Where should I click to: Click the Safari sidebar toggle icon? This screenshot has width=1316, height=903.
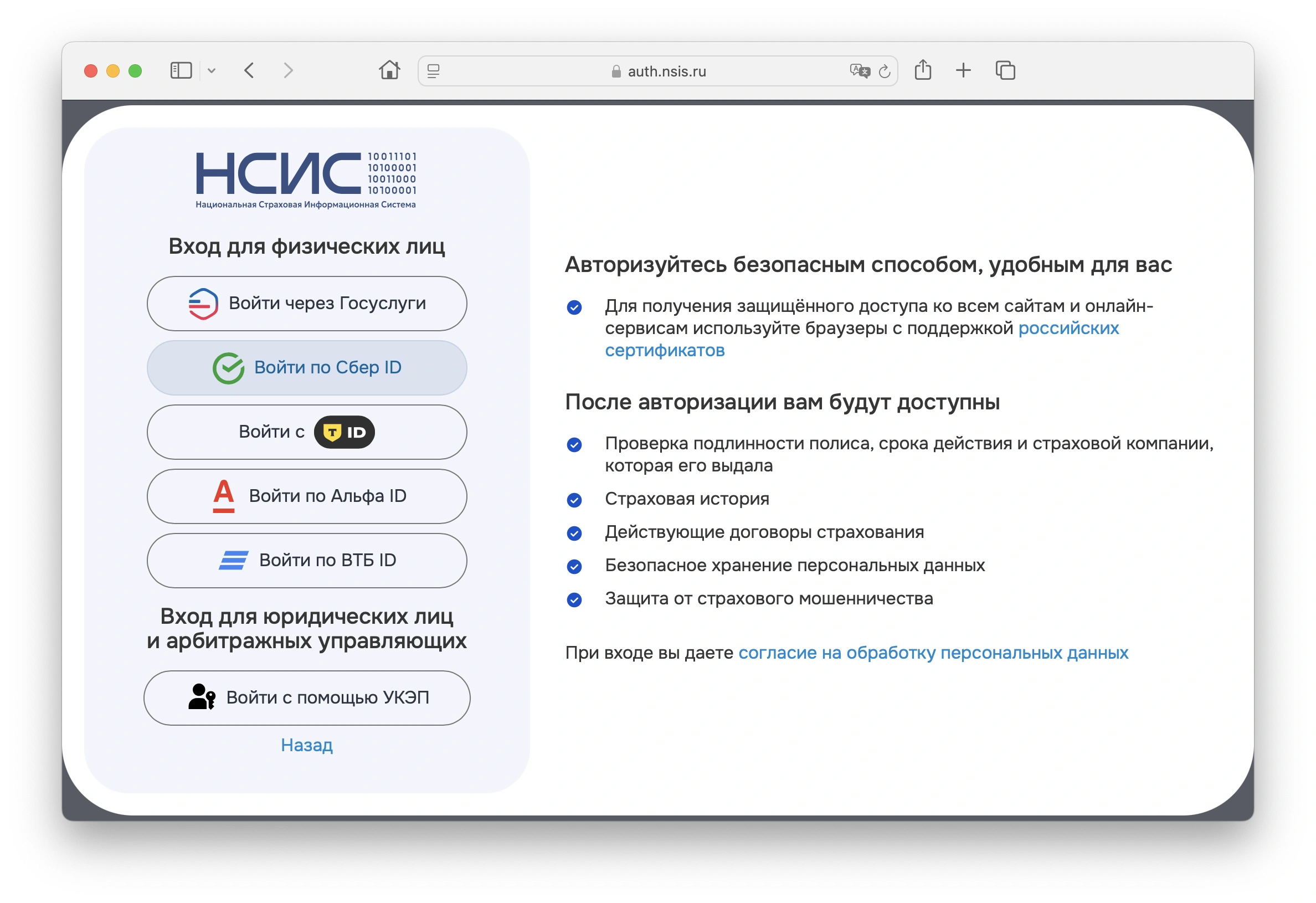tap(181, 71)
